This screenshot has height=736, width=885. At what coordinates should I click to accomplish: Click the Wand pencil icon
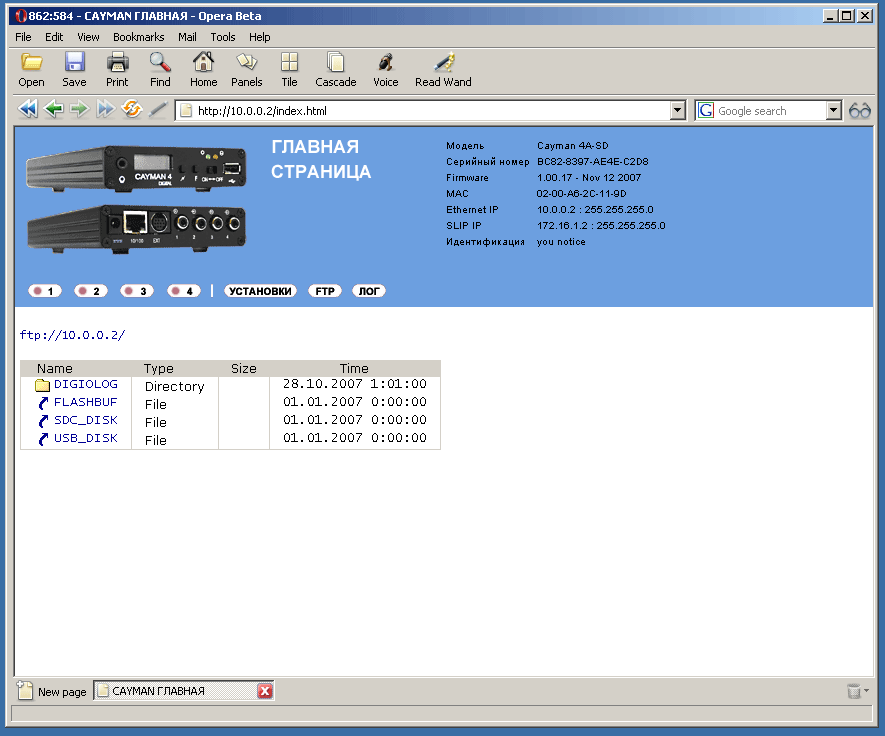[x=157, y=109]
